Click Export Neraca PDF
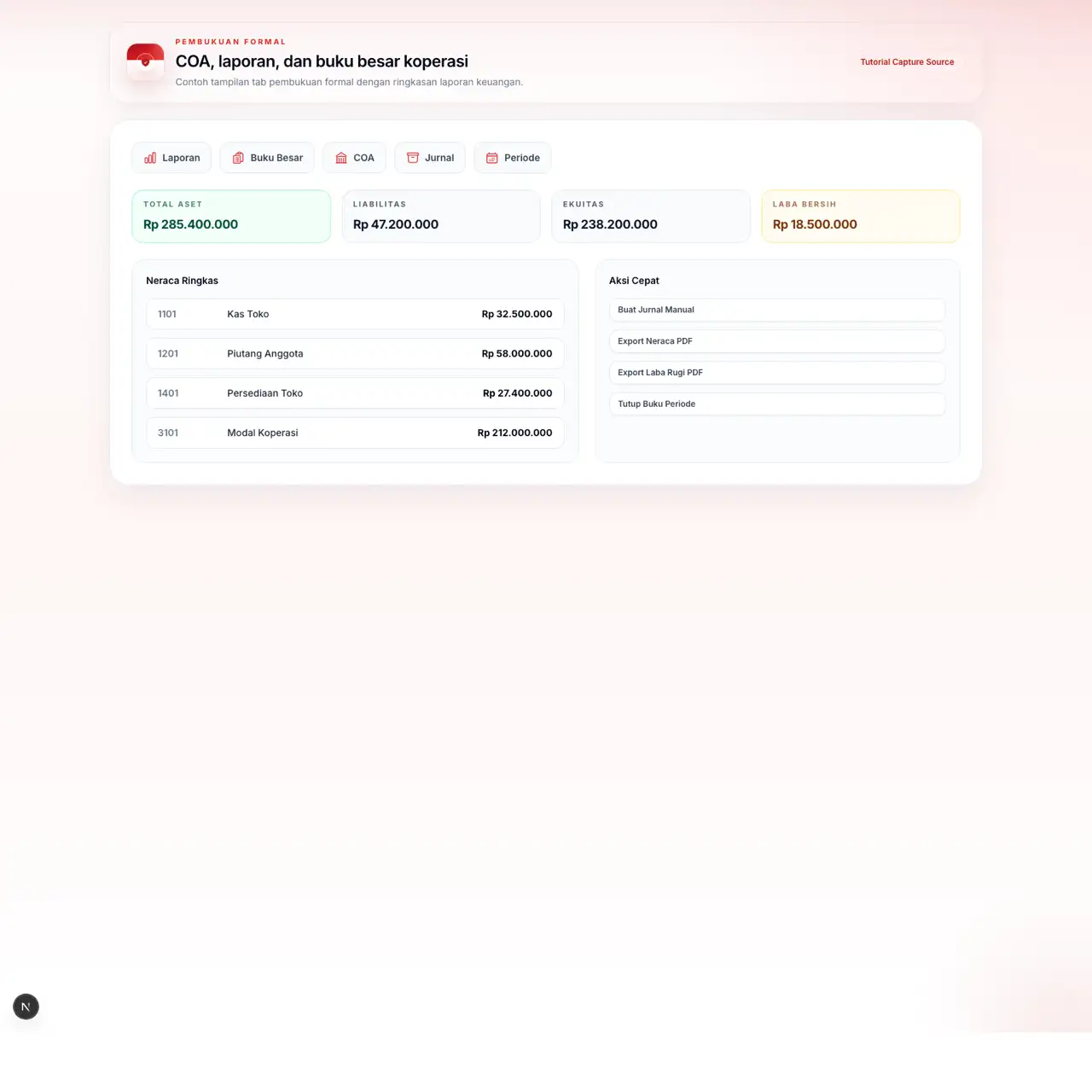The height and width of the screenshot is (1092, 1092). (x=776, y=341)
